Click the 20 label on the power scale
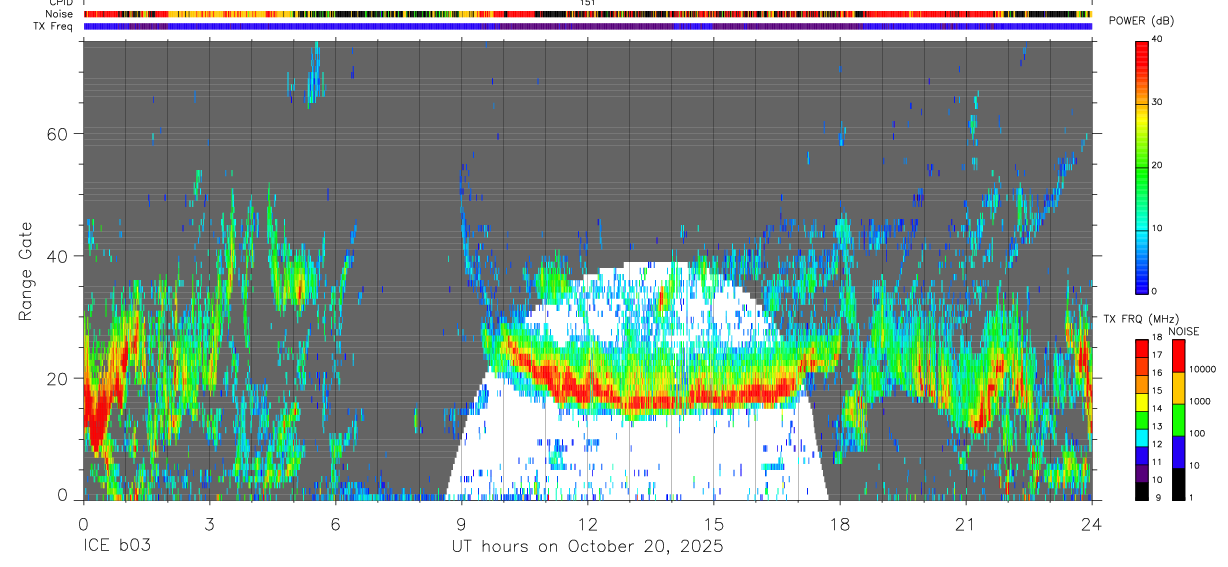Image resolution: width=1228 pixels, height=567 pixels. coord(1156,165)
